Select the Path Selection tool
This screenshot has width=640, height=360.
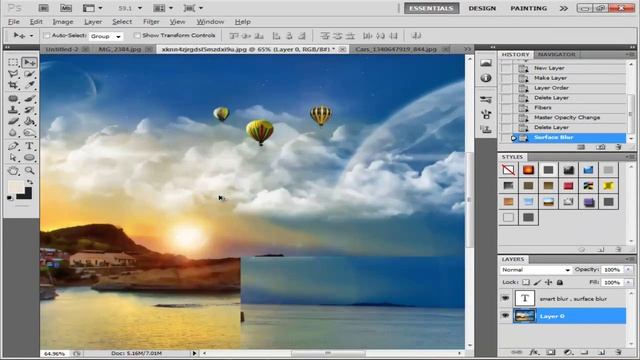point(13,158)
